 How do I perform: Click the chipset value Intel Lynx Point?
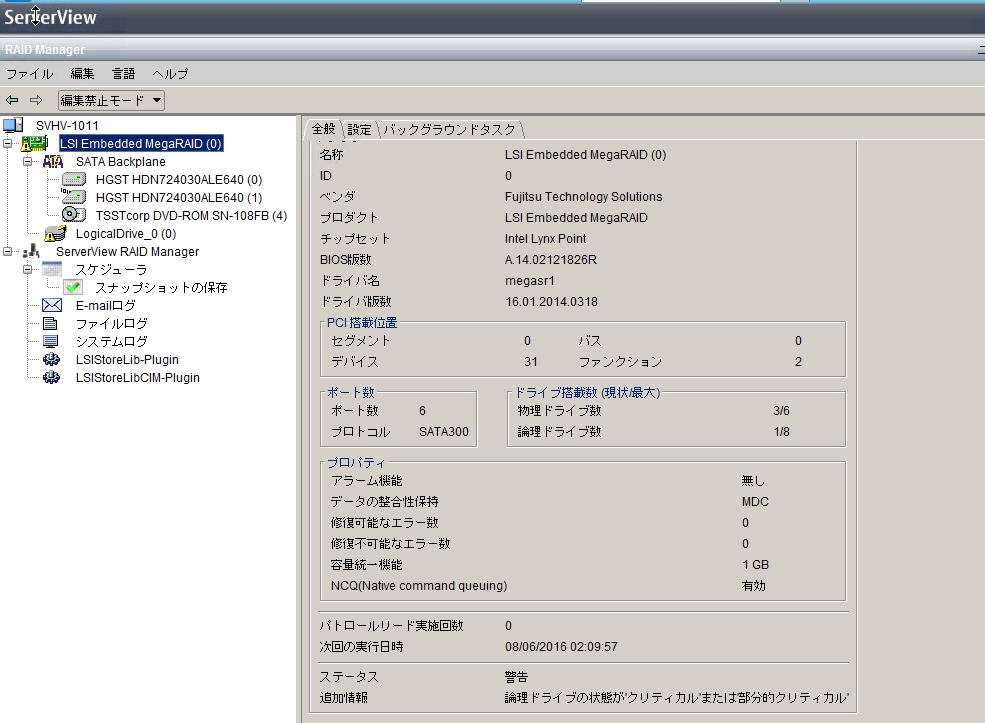pyautogui.click(x=545, y=239)
